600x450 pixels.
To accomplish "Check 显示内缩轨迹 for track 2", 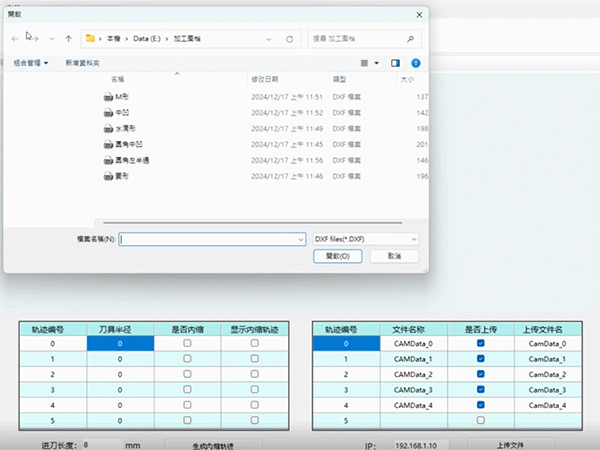I will tap(254, 374).
